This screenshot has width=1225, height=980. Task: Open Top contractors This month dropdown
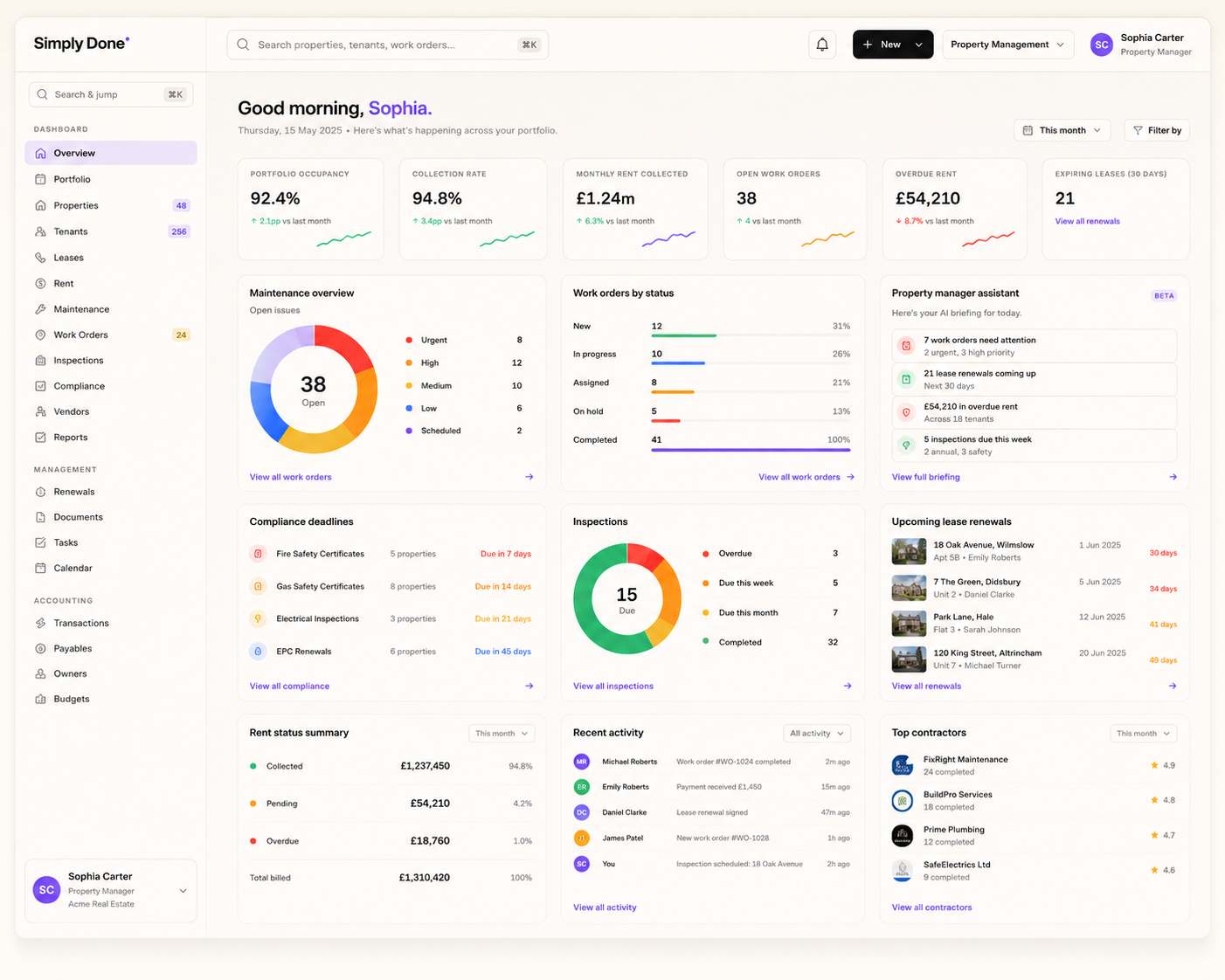(x=1144, y=734)
